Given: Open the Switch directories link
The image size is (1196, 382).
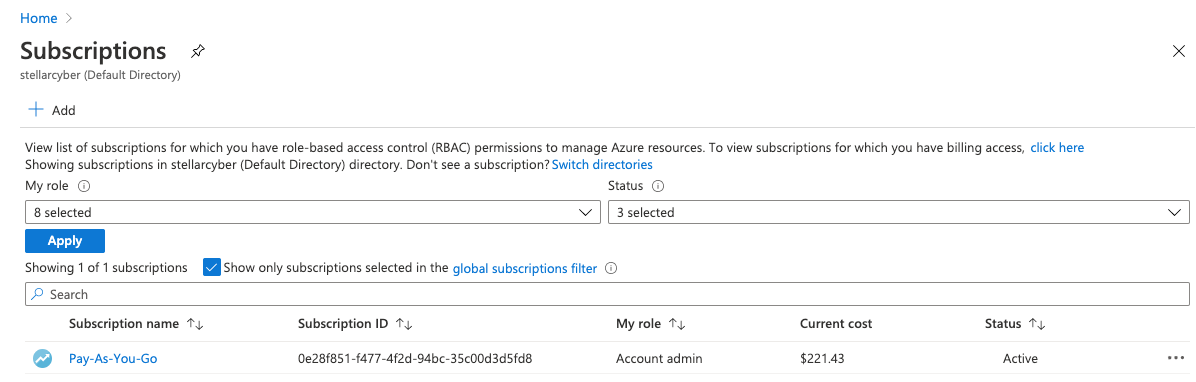Looking at the screenshot, I should 602,164.
